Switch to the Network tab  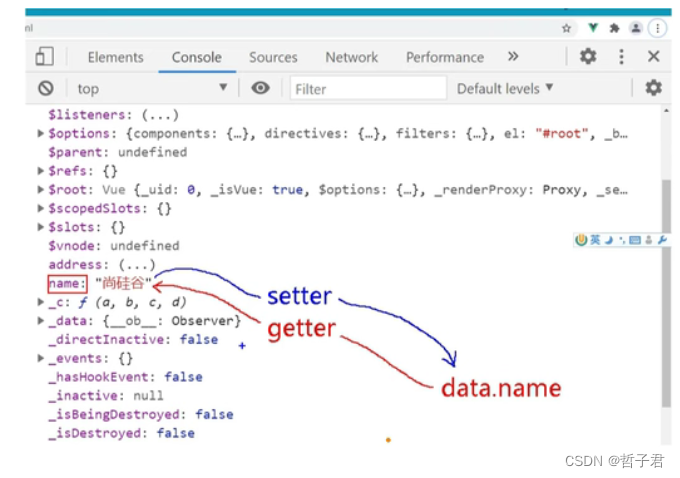click(352, 57)
